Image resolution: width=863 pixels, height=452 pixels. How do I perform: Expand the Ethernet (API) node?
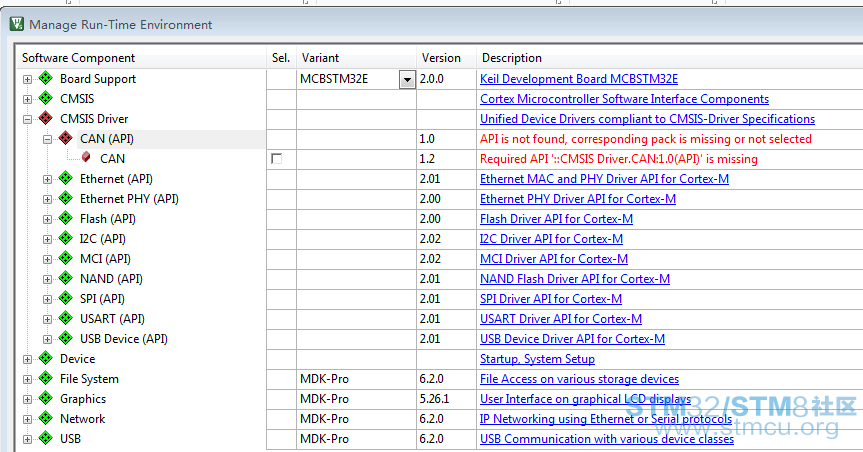coord(47,179)
